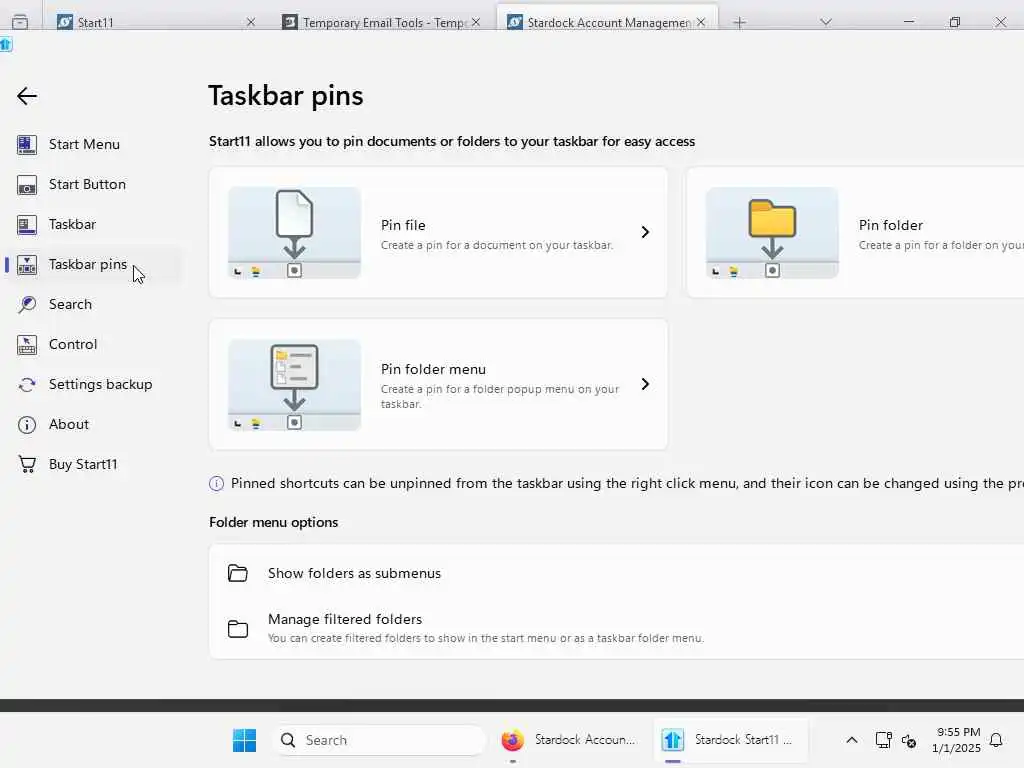Click the Settings backup sync icon
Image resolution: width=1024 pixels, height=768 pixels.
pyautogui.click(x=27, y=385)
